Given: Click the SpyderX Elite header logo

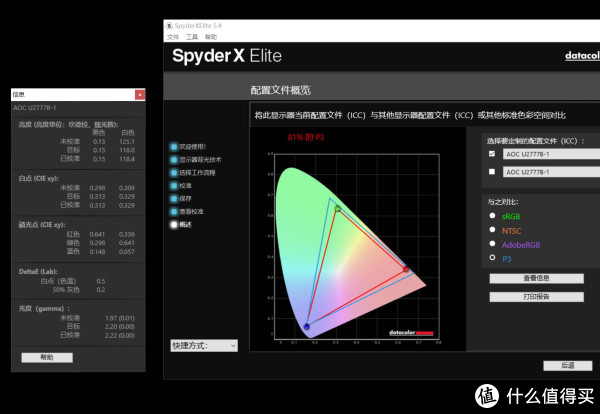Looking at the screenshot, I should (x=227, y=56).
